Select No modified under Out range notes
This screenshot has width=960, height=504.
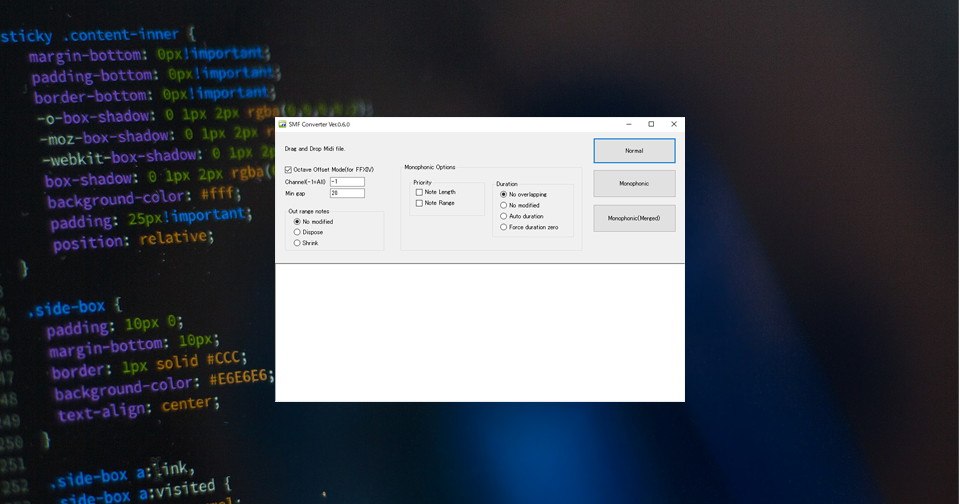[x=297, y=222]
